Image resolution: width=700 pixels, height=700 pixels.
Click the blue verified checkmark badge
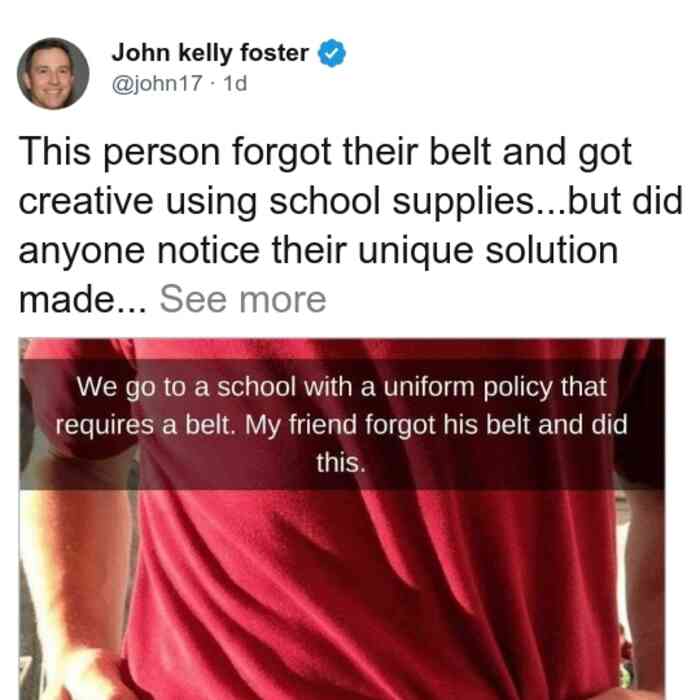tap(332, 53)
